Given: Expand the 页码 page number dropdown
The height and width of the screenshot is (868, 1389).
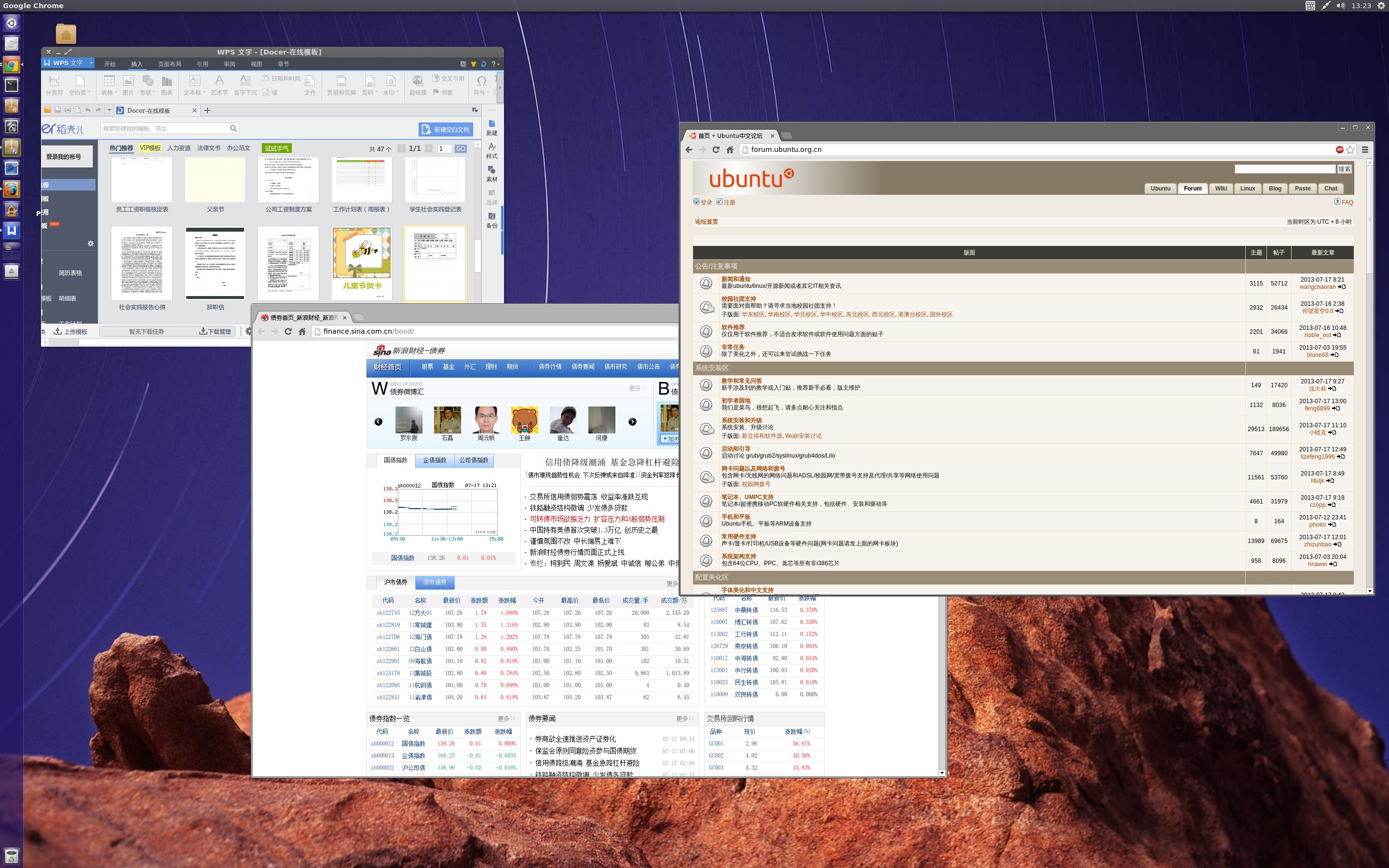Looking at the screenshot, I should 377,92.
